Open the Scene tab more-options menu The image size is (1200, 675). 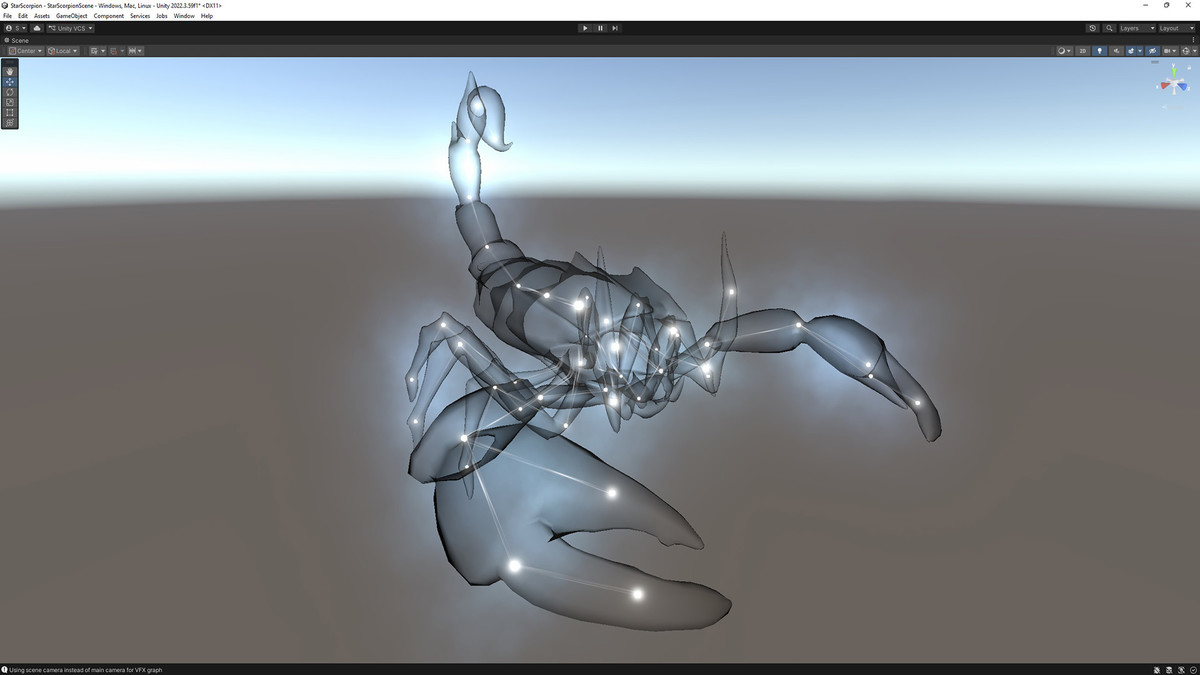click(1194, 40)
